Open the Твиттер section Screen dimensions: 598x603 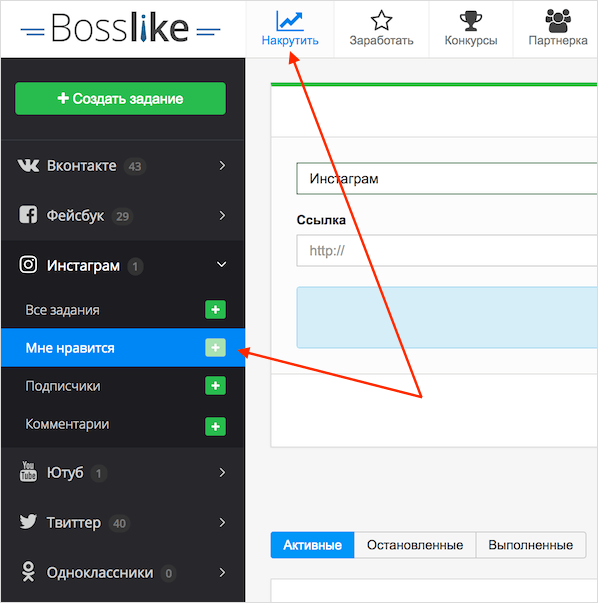(122, 522)
